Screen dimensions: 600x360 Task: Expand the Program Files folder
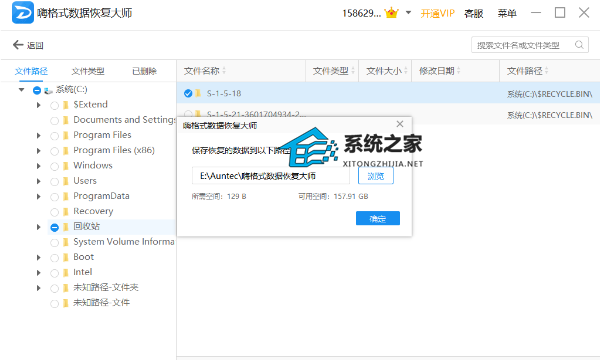38,135
